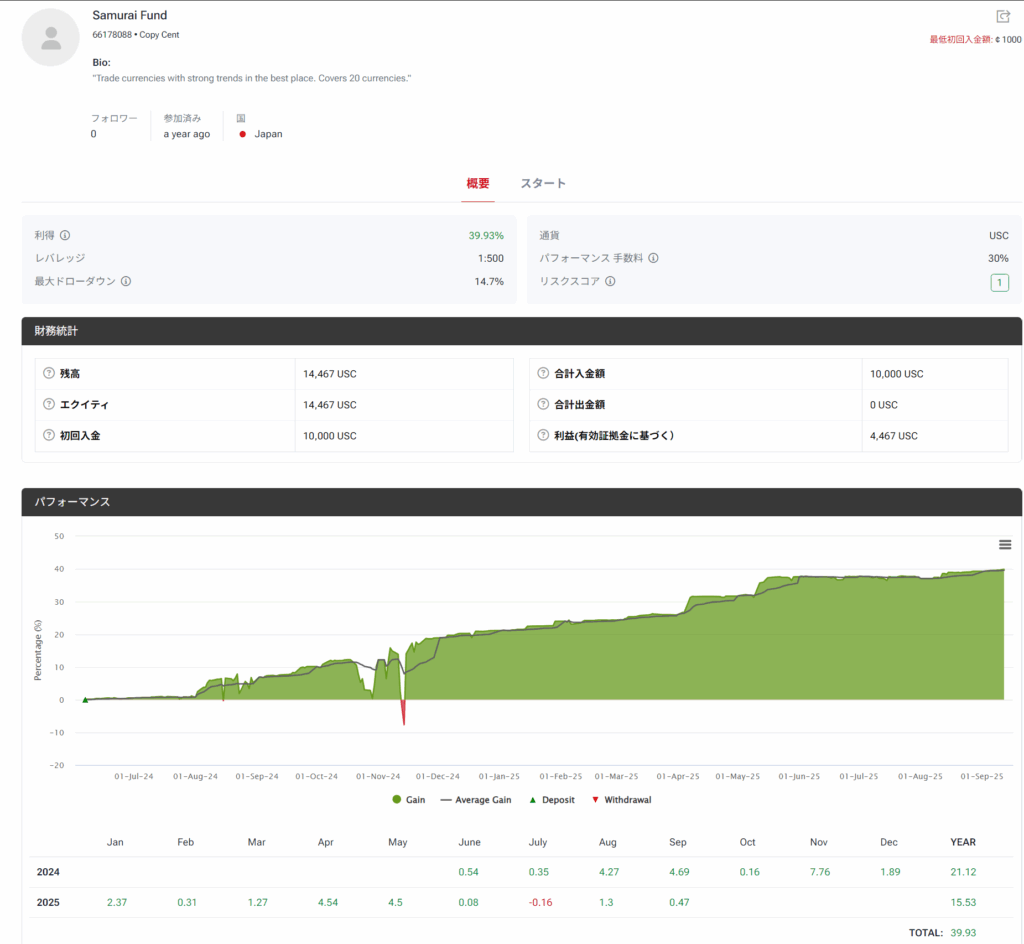The width and height of the screenshot is (1024, 944).
Task: Click the Samurai Fund profile avatar
Action: [51, 38]
